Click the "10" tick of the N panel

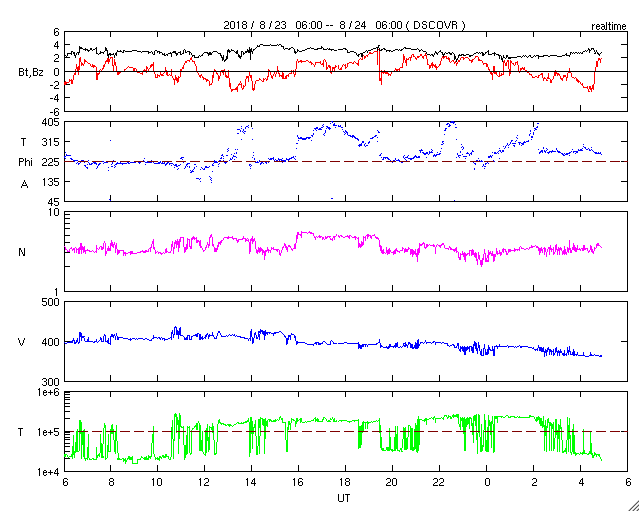coord(54,212)
